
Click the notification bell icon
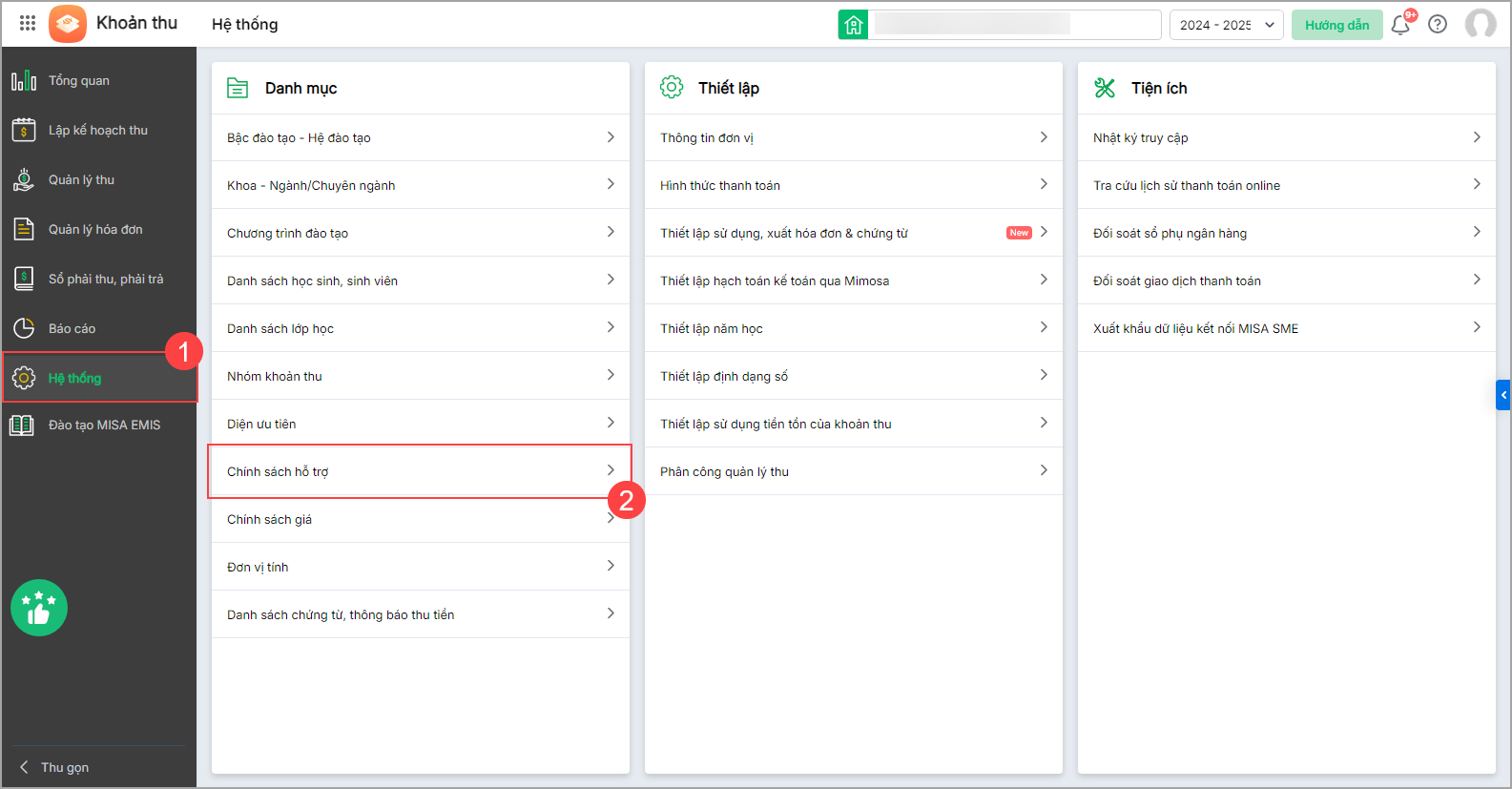[1399, 25]
